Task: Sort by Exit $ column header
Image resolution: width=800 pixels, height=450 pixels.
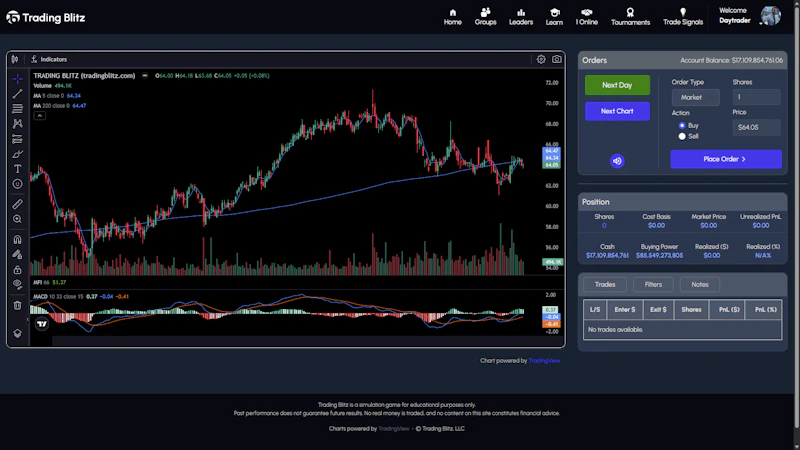Action: coord(658,310)
